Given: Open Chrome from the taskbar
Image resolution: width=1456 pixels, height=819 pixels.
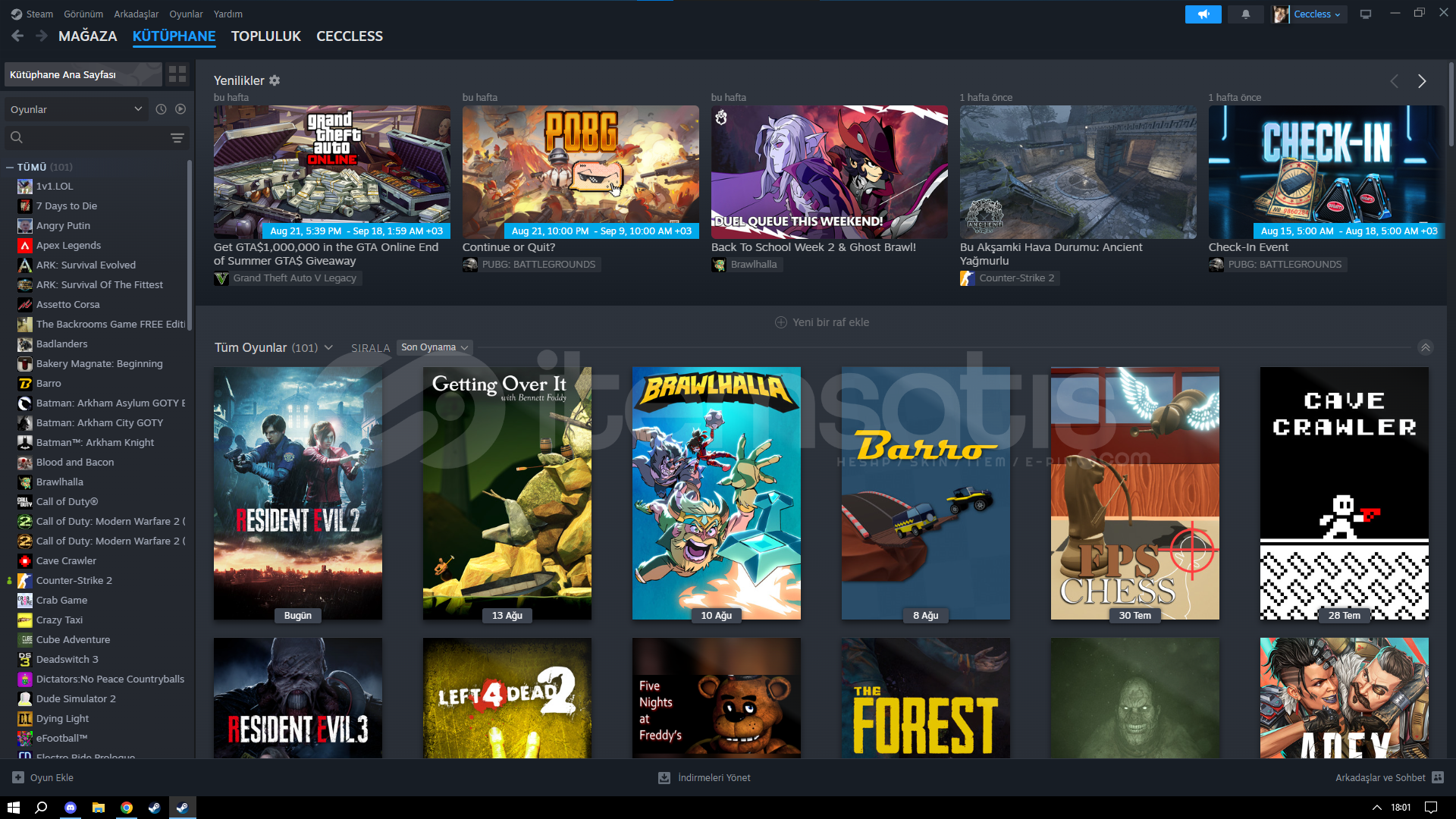Looking at the screenshot, I should tap(127, 808).
